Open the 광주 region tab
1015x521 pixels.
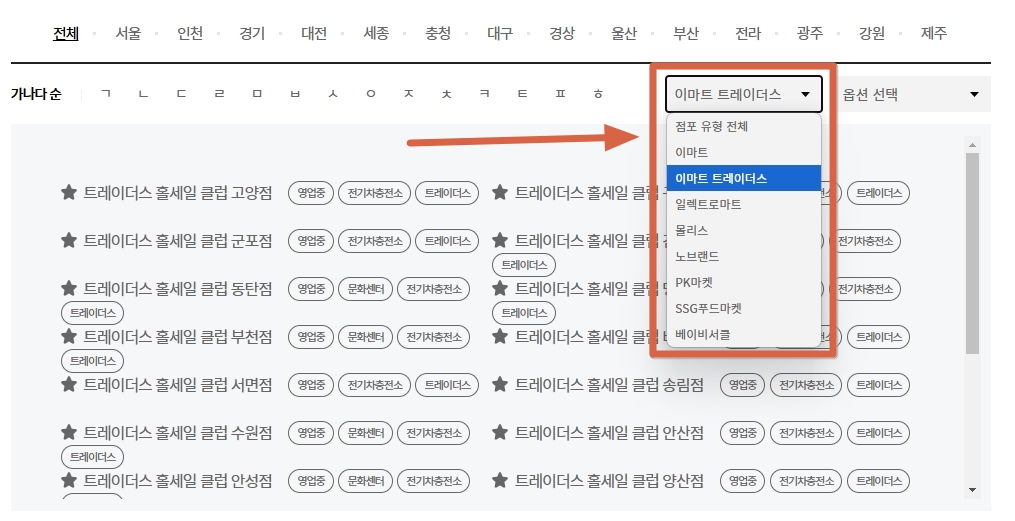click(x=810, y=32)
